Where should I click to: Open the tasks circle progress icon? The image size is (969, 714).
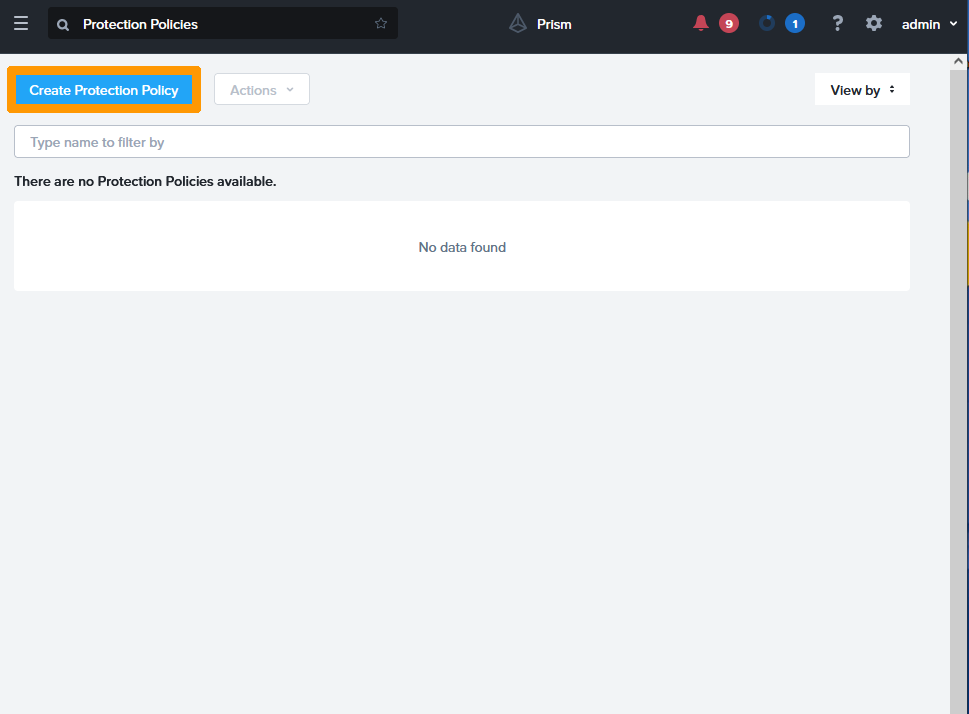pyautogui.click(x=767, y=24)
